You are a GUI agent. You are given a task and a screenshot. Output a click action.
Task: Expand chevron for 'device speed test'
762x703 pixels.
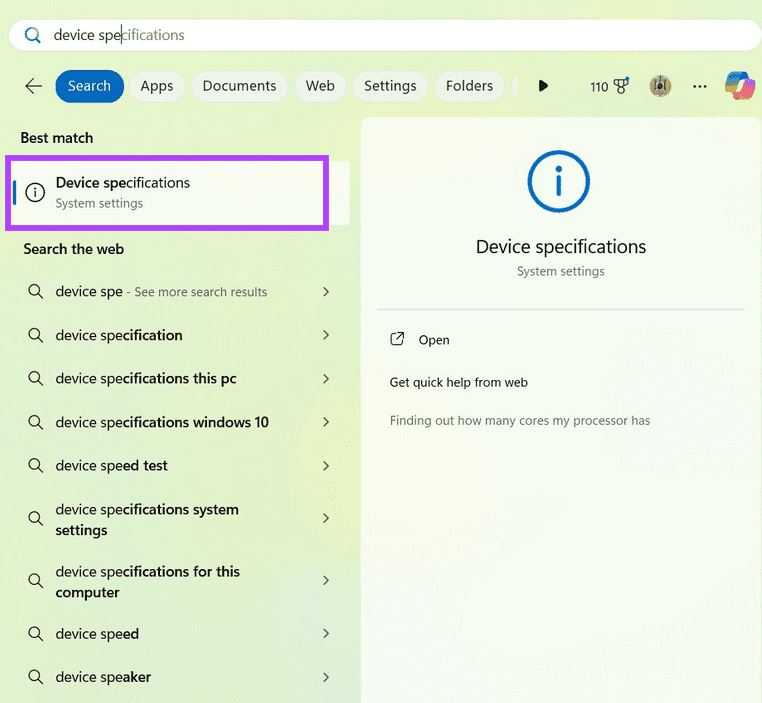click(326, 465)
